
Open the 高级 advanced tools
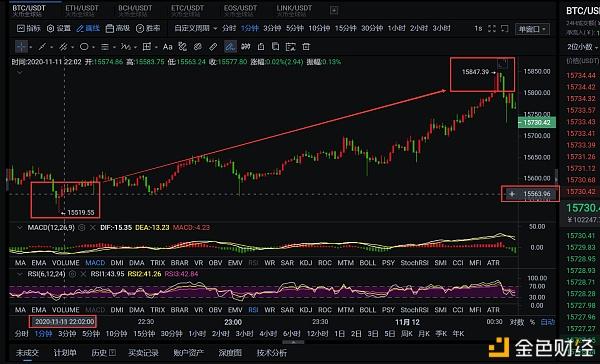point(118,28)
